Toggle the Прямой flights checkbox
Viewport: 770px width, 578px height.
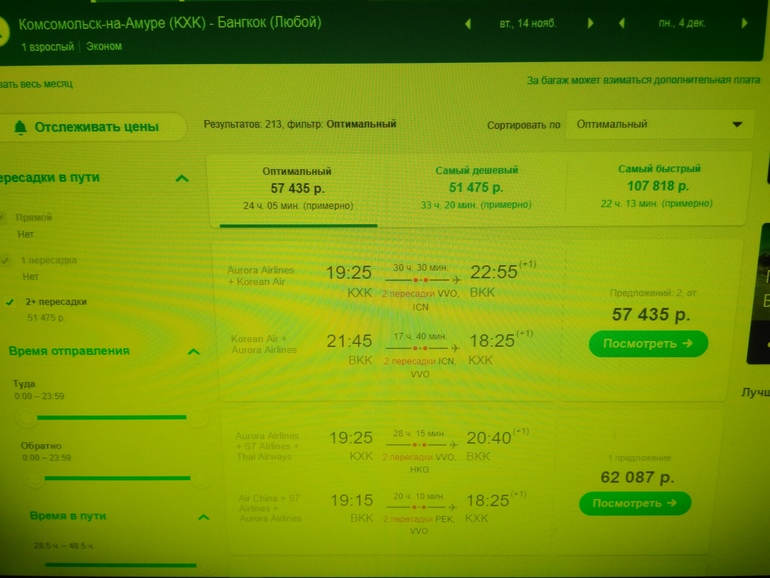(x=3, y=217)
